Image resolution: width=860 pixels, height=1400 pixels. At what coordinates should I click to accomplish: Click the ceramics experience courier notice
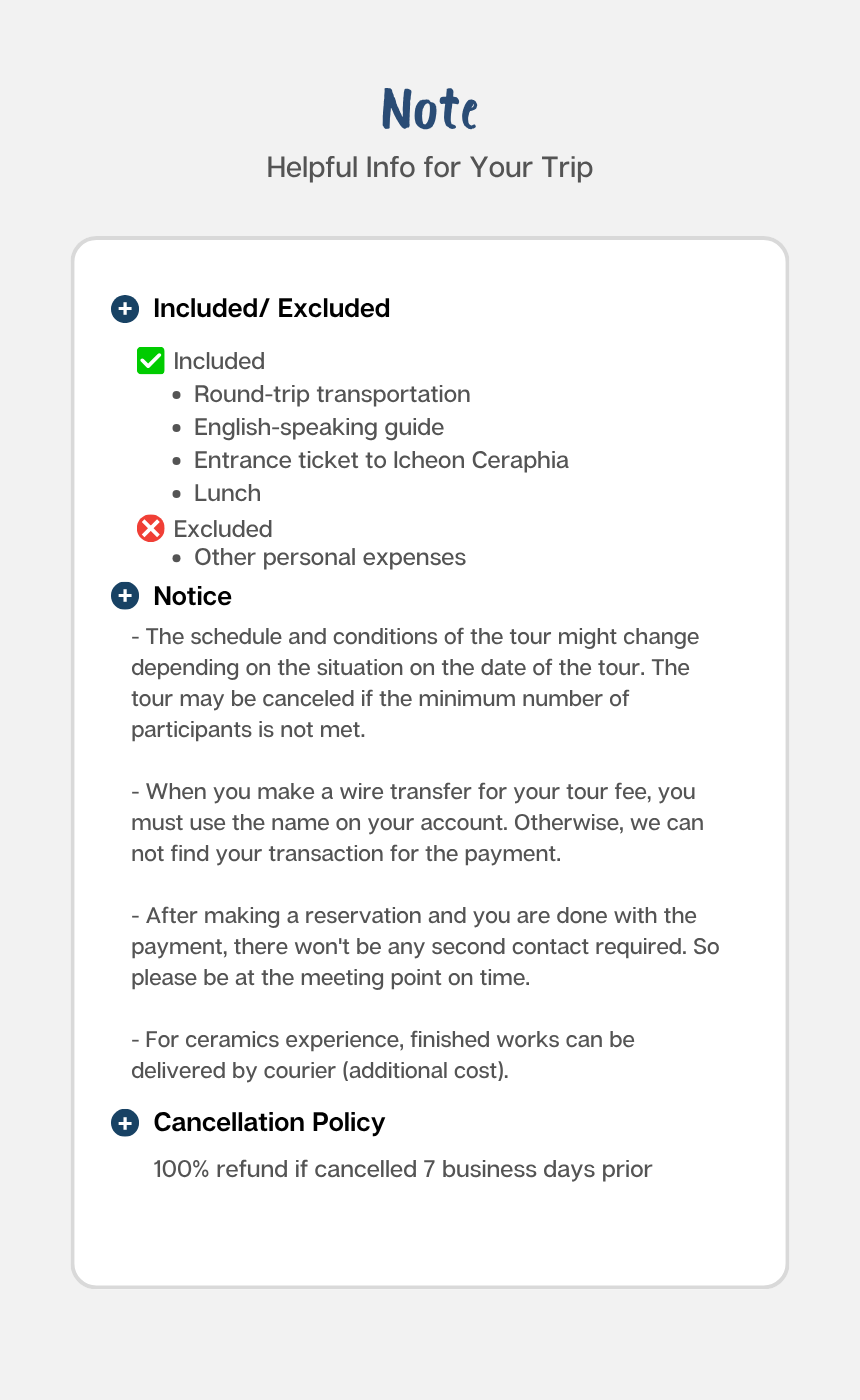coord(383,1055)
